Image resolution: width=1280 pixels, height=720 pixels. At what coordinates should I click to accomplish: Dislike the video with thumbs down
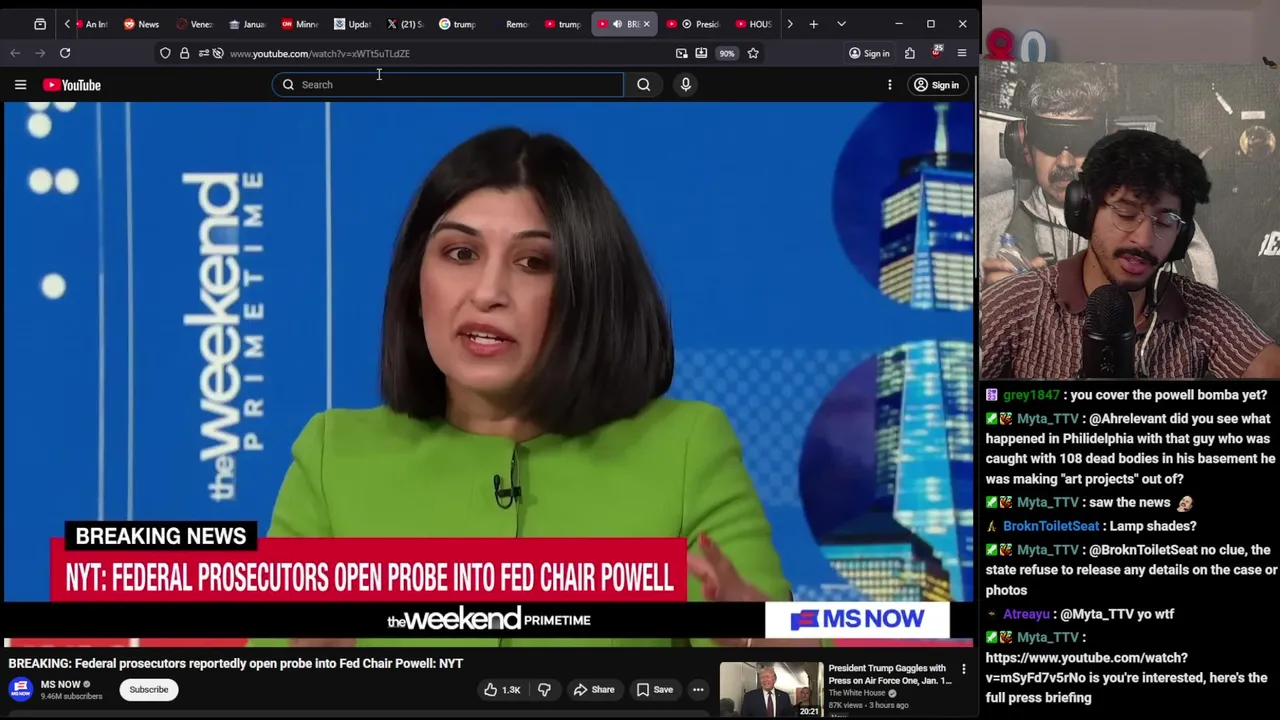pyautogui.click(x=544, y=689)
